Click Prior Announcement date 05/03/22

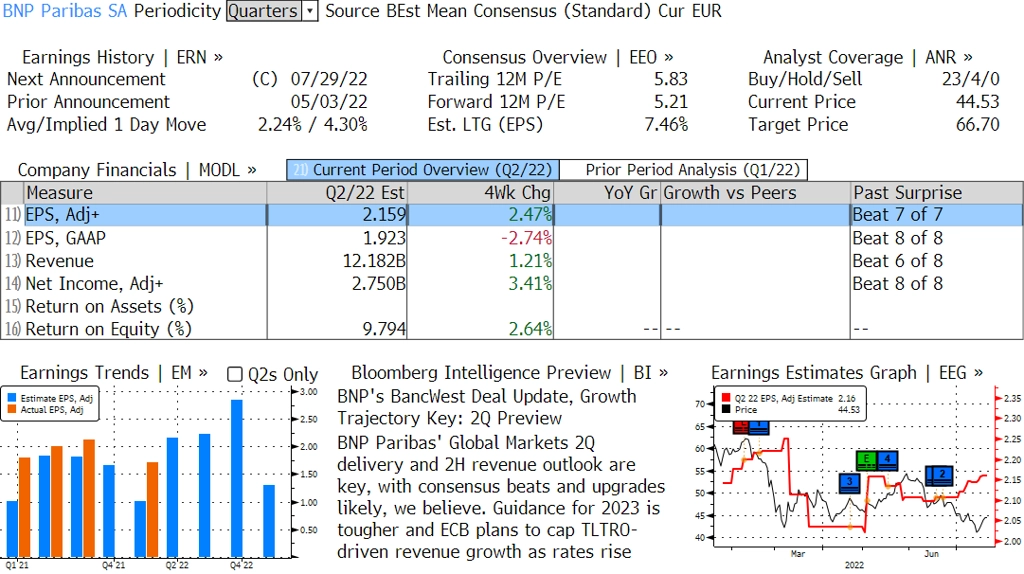[329, 102]
